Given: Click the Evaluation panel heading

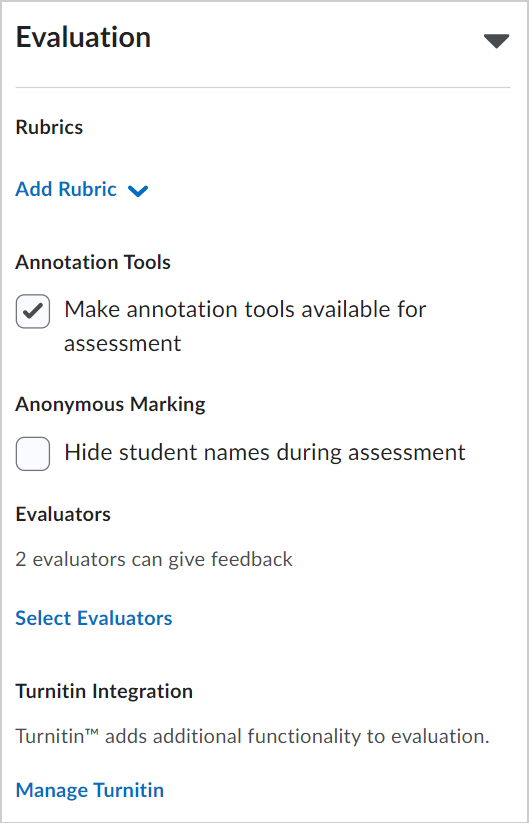Looking at the screenshot, I should (83, 38).
